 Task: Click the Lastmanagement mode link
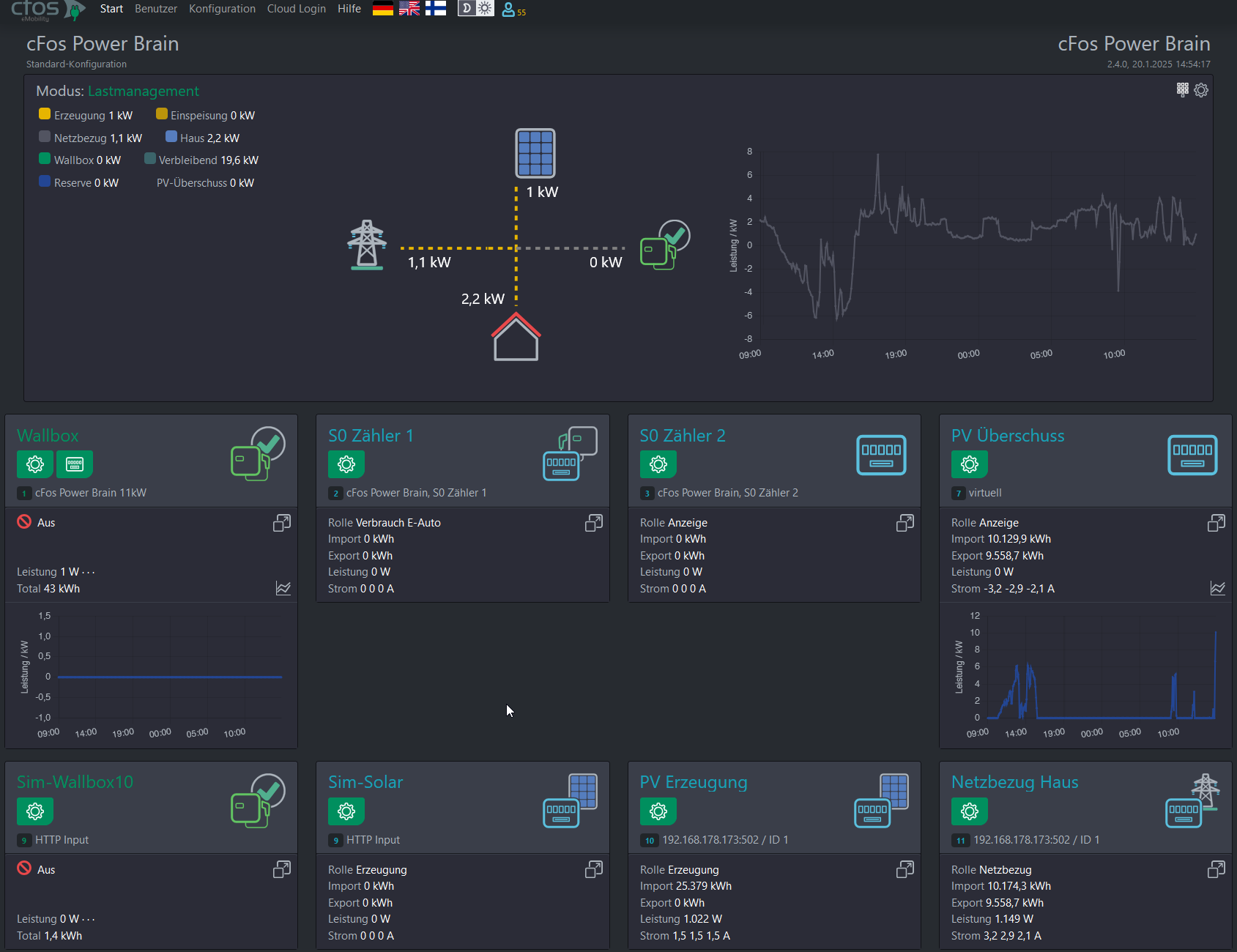[144, 92]
